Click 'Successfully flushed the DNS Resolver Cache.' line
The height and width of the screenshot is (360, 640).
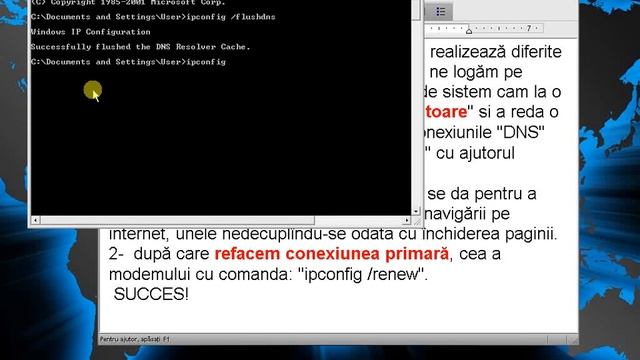point(140,47)
